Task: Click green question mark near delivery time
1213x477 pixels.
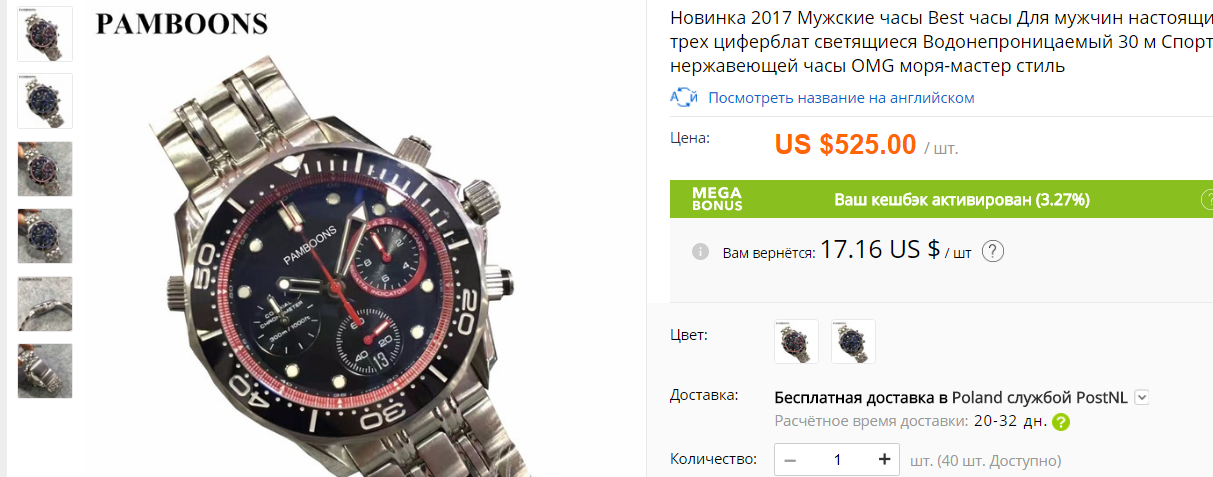Action: tap(1061, 422)
